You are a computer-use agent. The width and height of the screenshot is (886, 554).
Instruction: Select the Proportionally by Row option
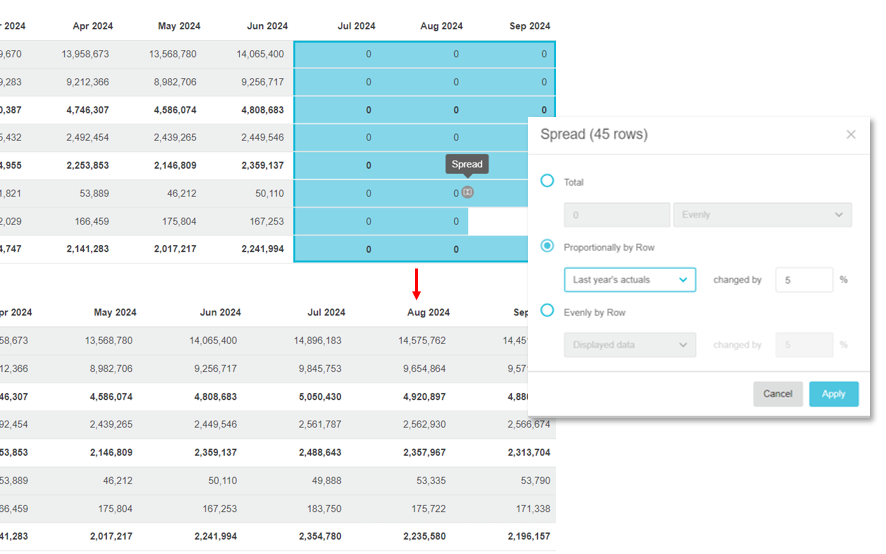(x=547, y=246)
